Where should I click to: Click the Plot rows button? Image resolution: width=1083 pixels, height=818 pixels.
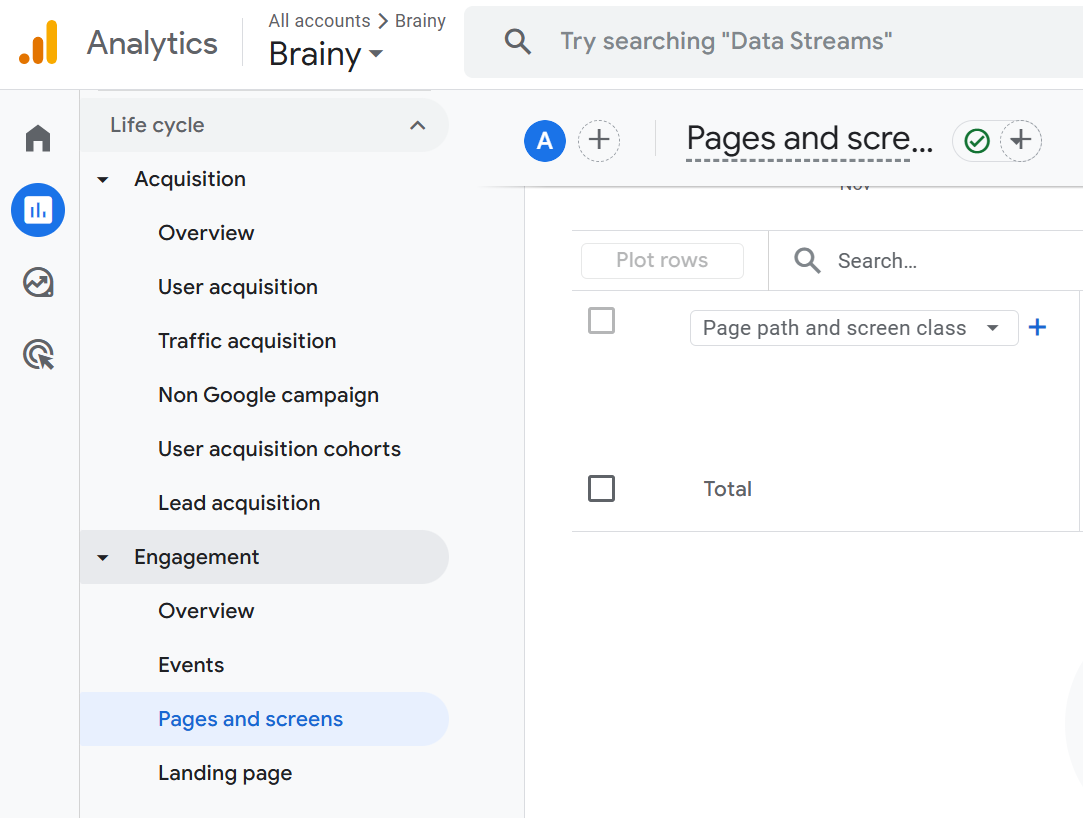tap(662, 260)
